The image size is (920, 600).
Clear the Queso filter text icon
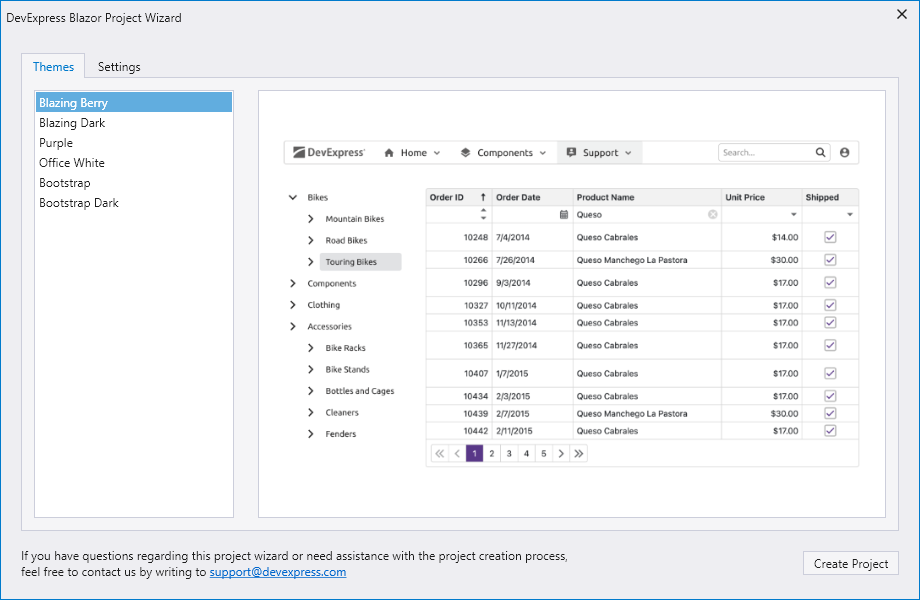point(713,215)
